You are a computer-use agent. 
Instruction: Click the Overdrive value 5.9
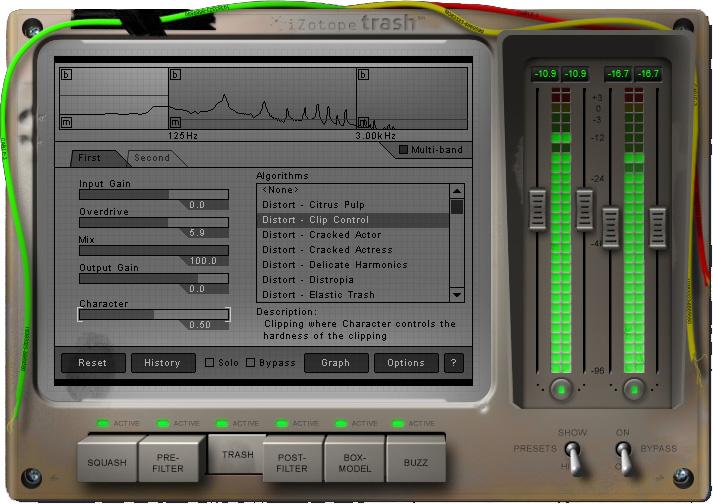tap(197, 233)
